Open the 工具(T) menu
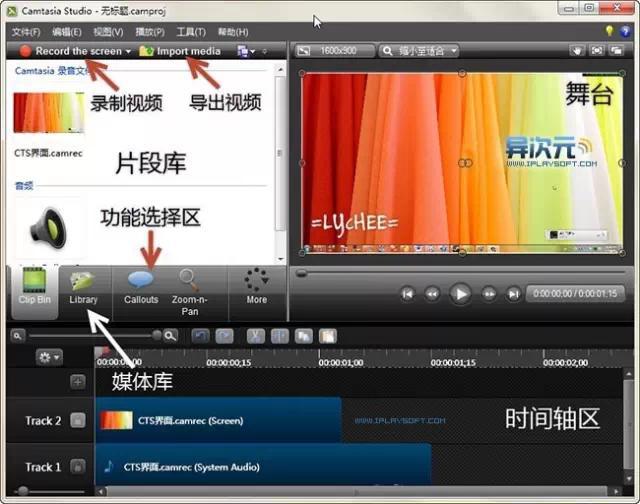Viewport: 640px width, 504px height. (x=191, y=32)
